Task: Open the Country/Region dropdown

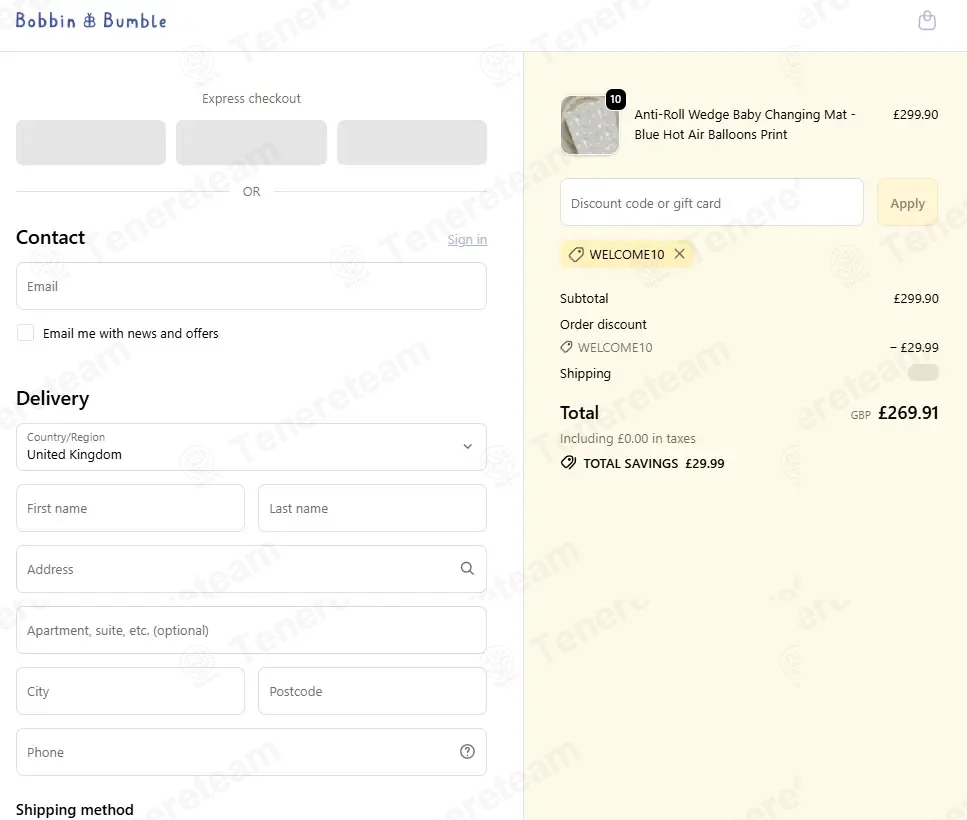Action: [x=251, y=447]
